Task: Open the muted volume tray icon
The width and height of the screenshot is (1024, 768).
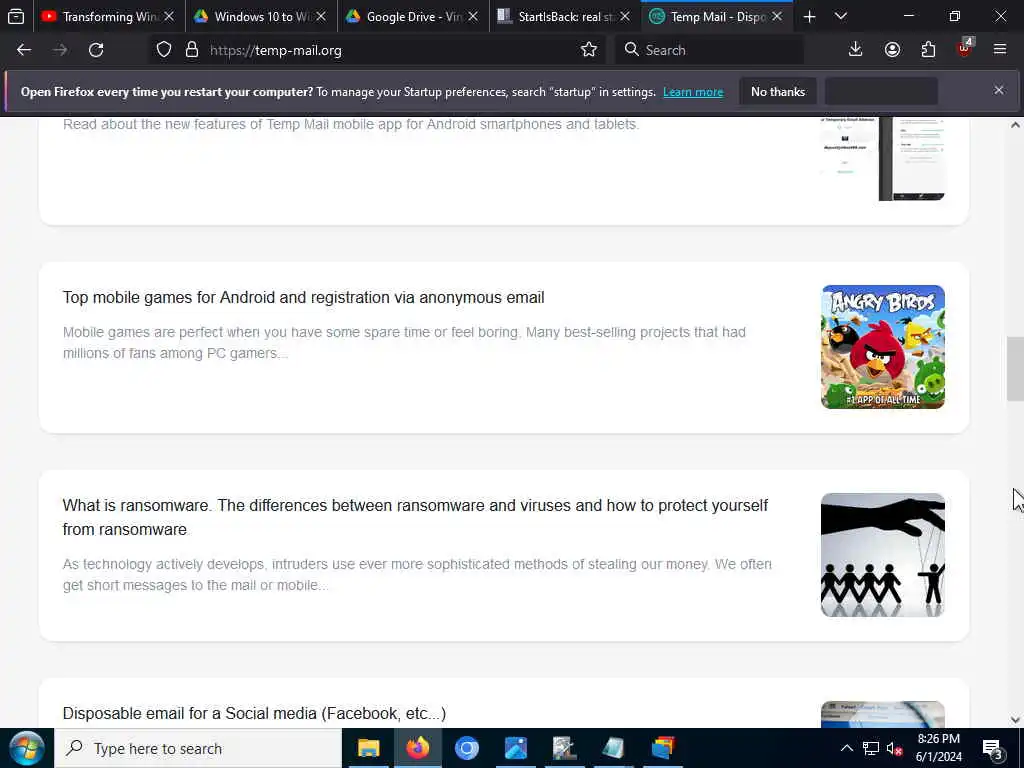Action: (895, 748)
